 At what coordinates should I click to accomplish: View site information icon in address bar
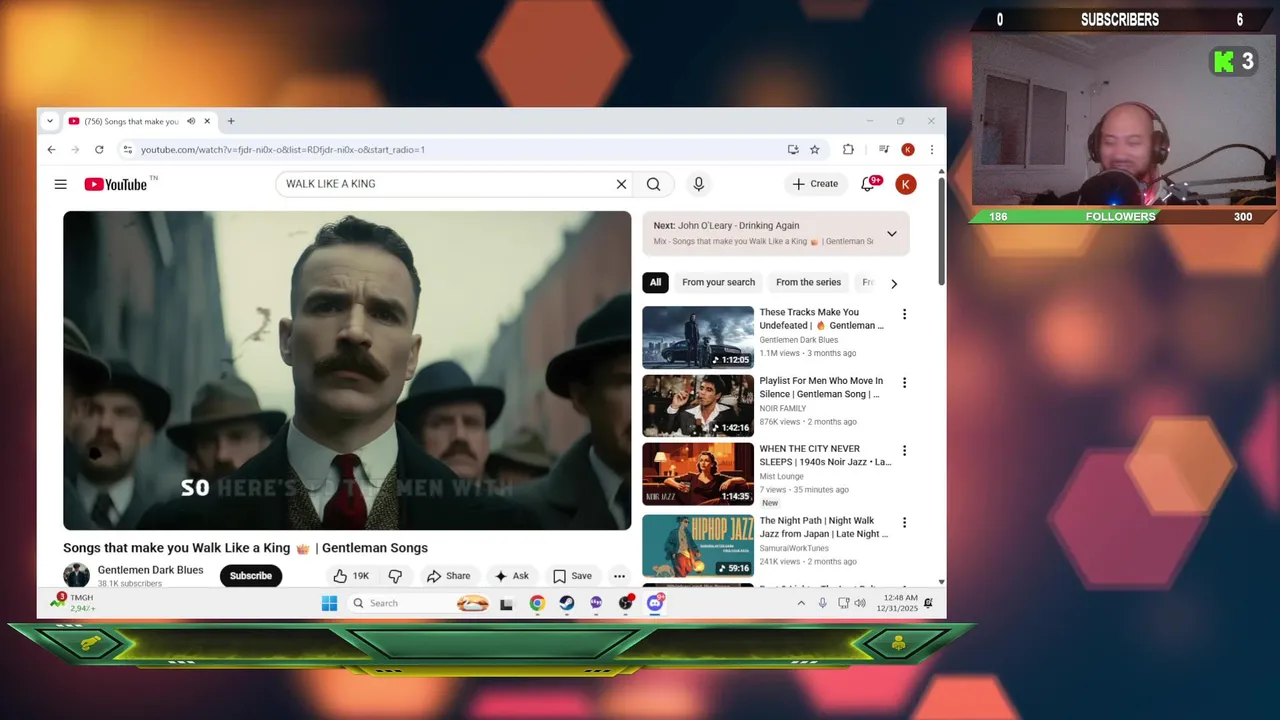(x=127, y=150)
